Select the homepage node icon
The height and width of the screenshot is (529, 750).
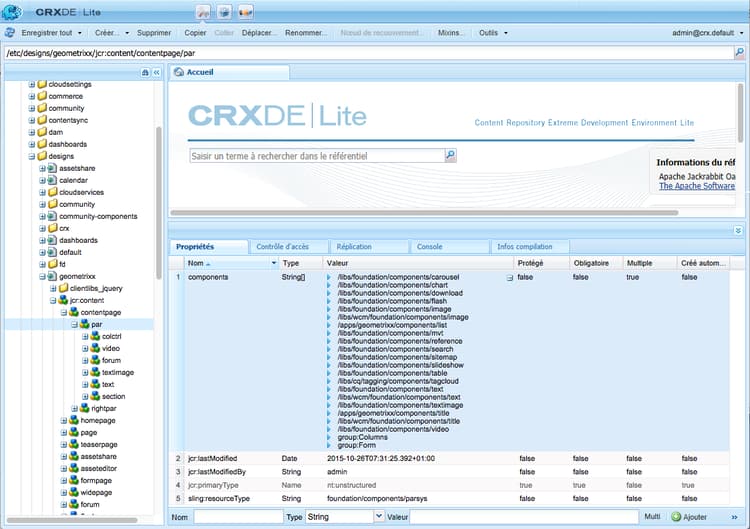pos(74,420)
